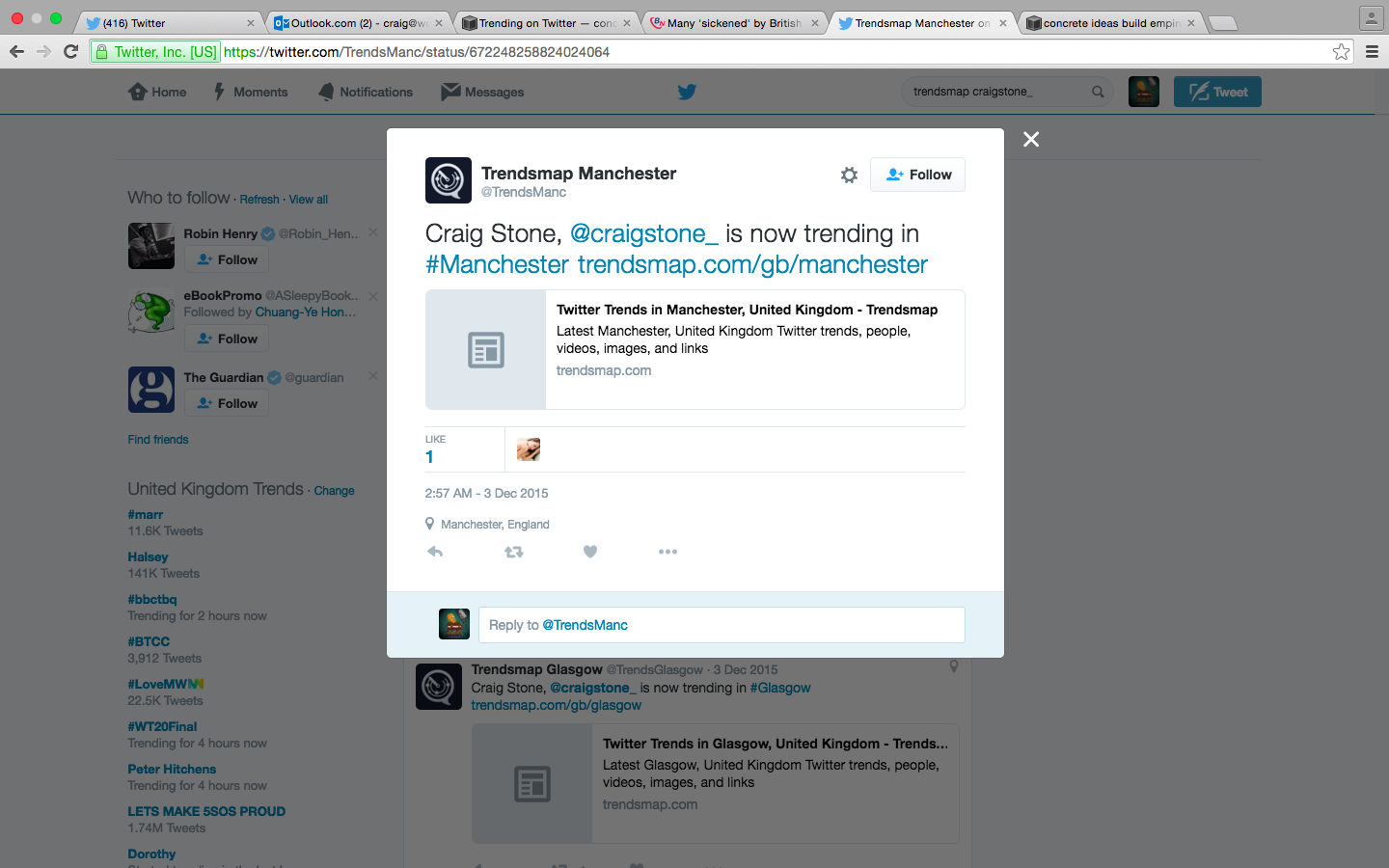The width and height of the screenshot is (1389, 868).
Task: Open Messages in the top navigation
Action: (482, 92)
